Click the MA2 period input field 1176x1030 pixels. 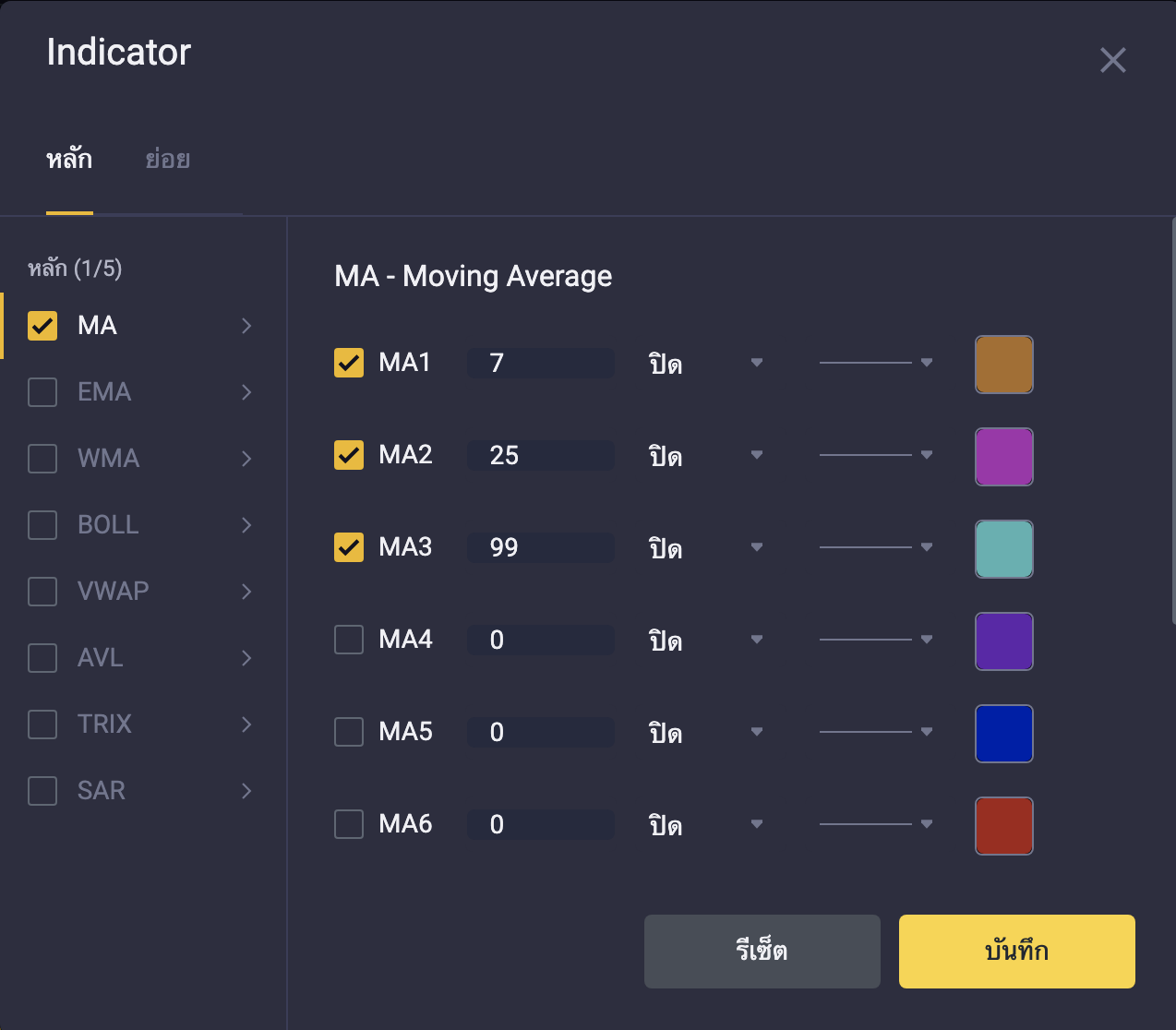540,455
